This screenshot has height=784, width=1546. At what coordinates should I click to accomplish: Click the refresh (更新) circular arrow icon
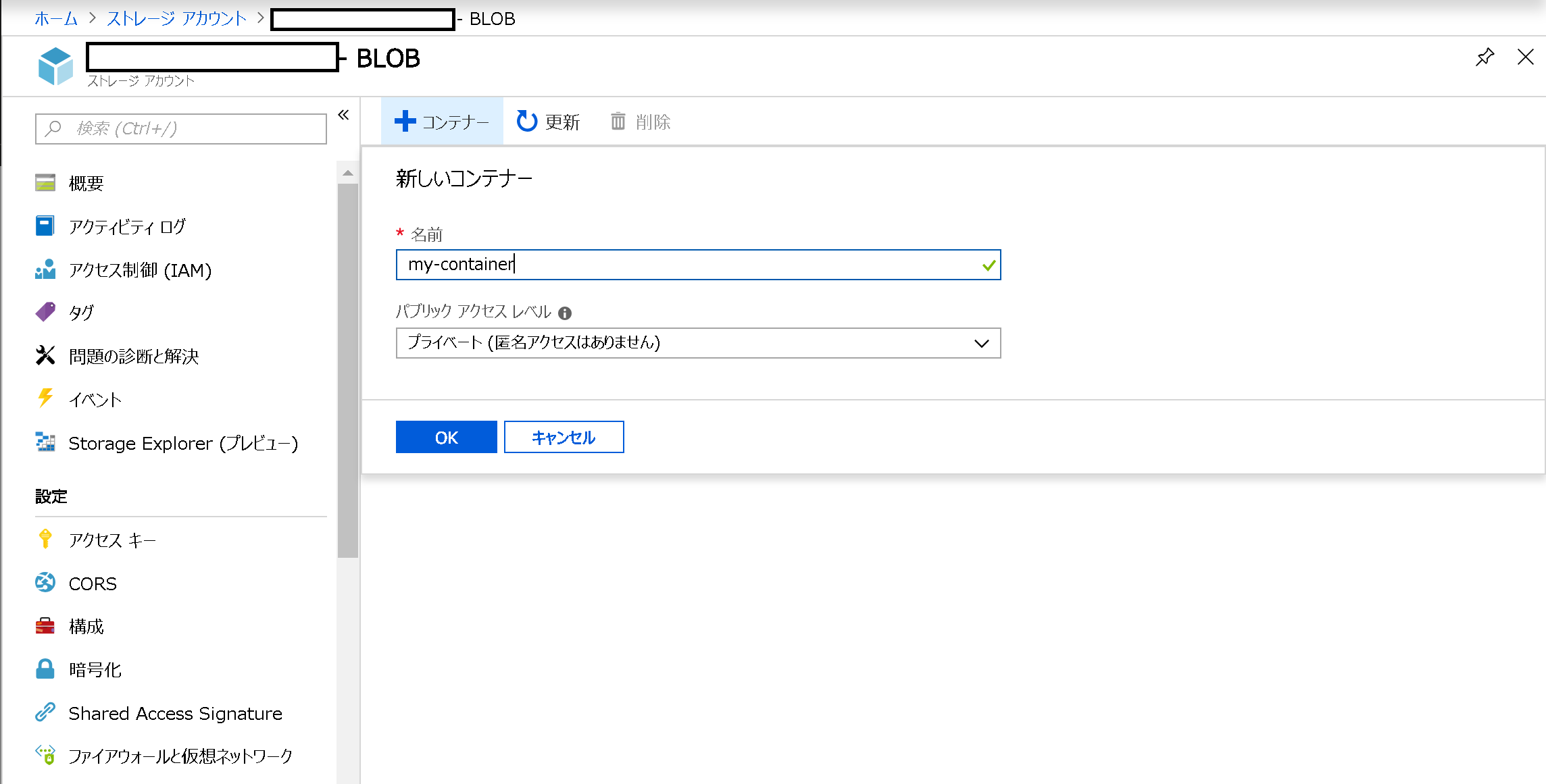click(526, 122)
